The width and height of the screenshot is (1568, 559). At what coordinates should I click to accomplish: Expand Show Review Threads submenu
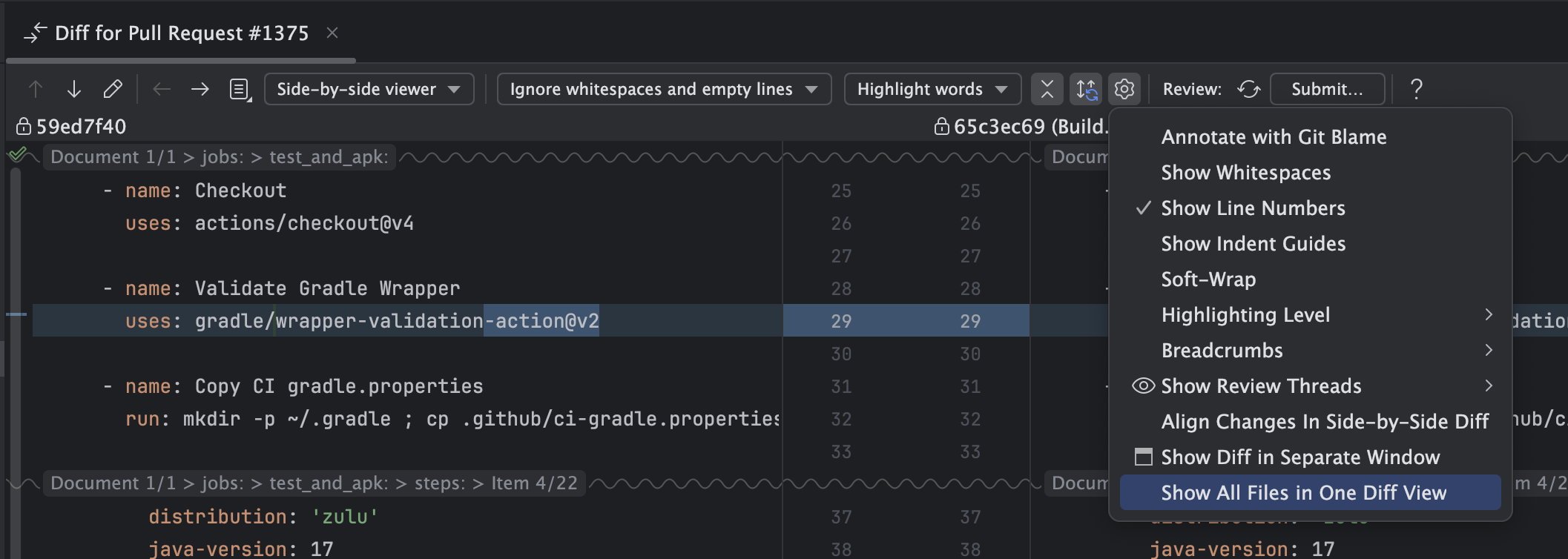pos(1310,386)
